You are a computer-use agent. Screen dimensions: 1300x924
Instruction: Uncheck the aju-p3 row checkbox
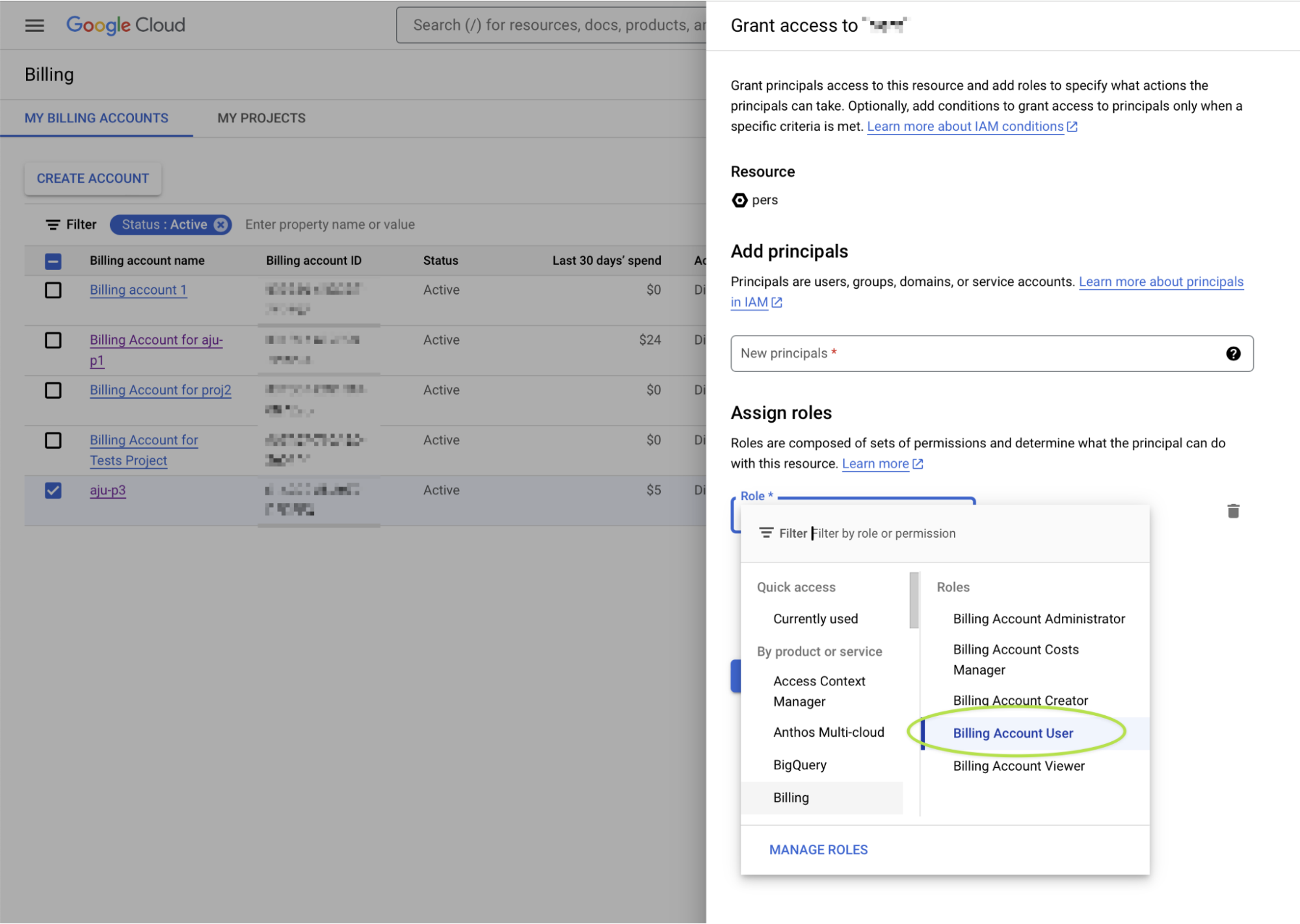click(53, 490)
